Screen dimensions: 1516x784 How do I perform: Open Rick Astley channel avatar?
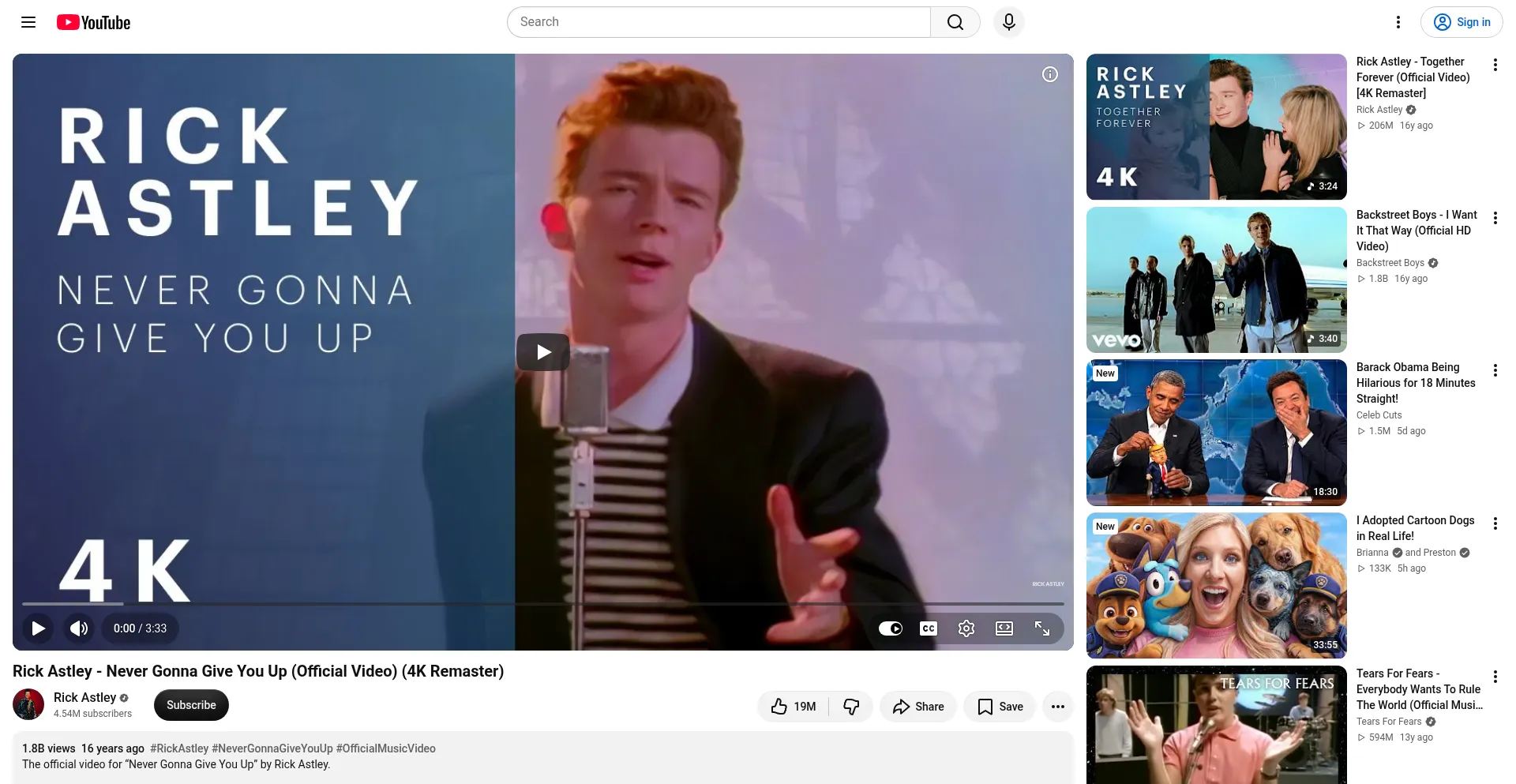tap(28, 705)
